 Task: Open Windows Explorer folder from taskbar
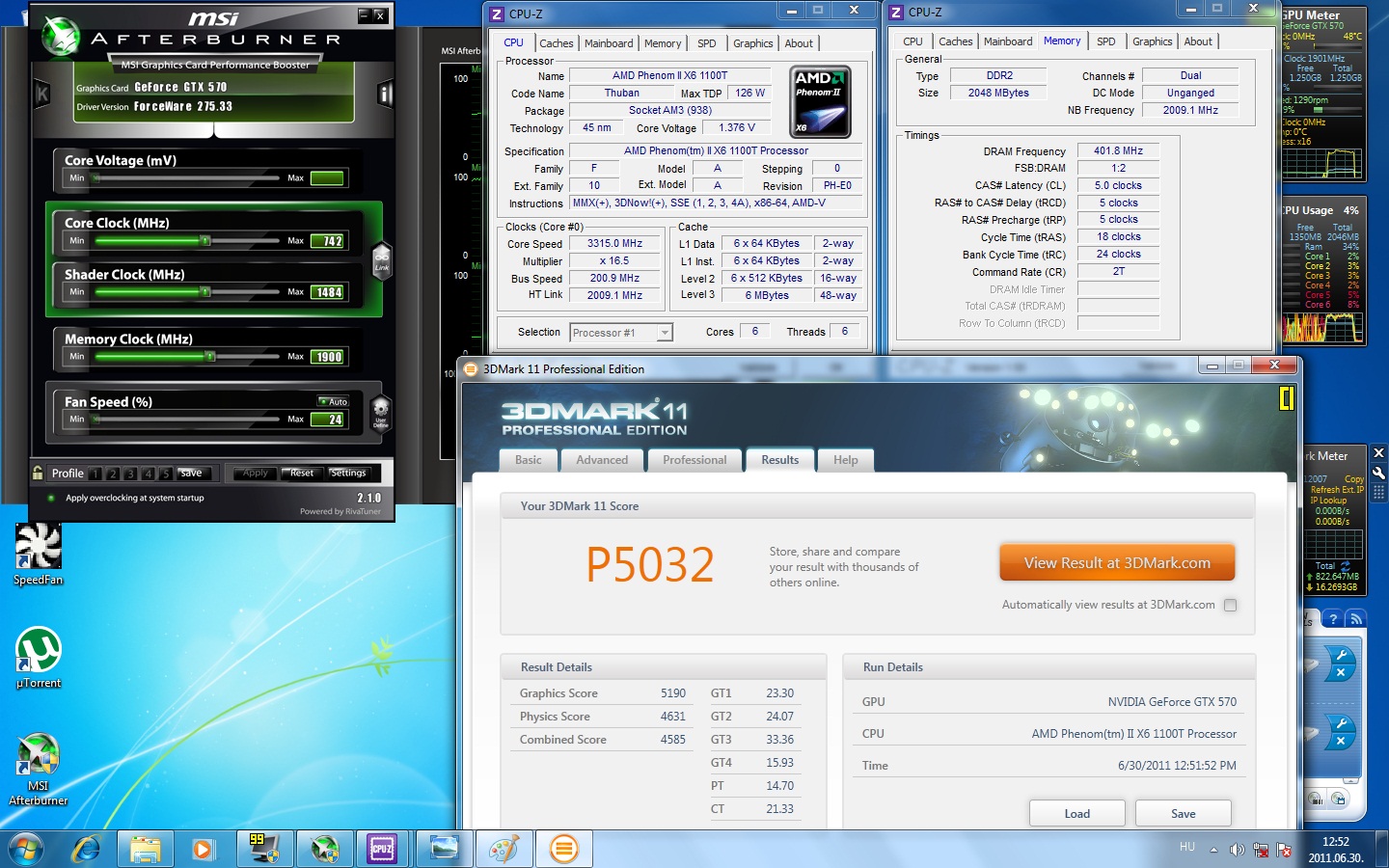click(x=146, y=849)
